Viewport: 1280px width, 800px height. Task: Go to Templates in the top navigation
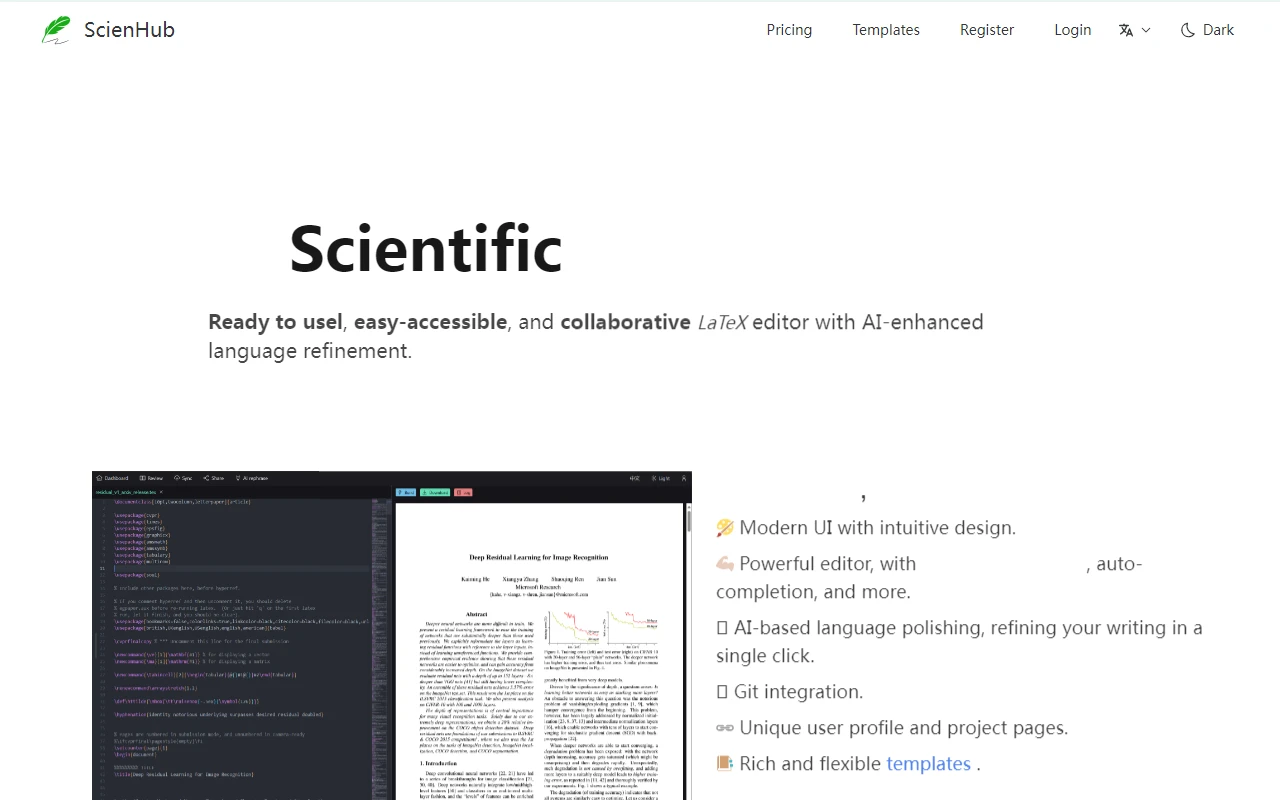(885, 30)
